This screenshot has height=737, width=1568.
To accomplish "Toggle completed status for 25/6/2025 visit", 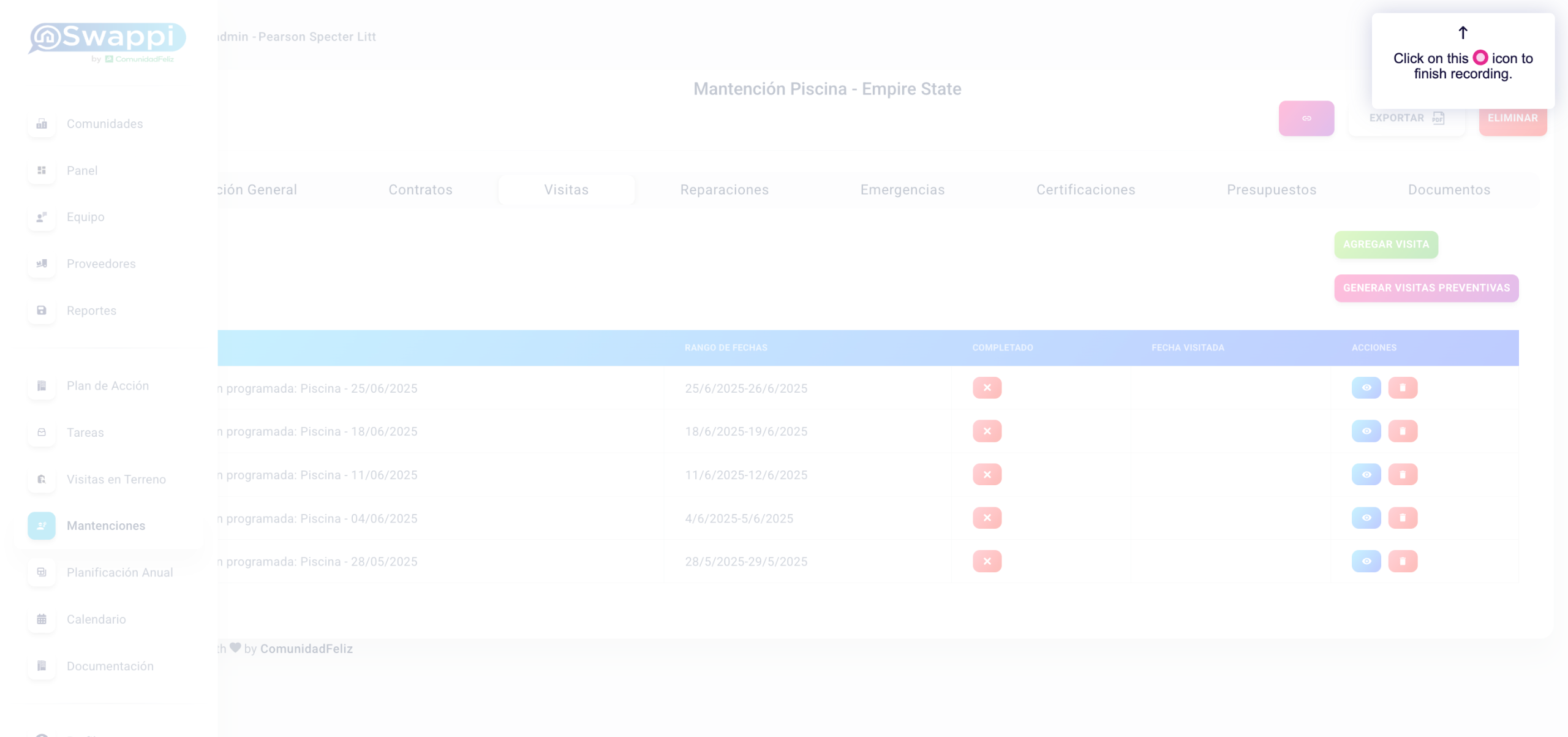I will [x=987, y=388].
